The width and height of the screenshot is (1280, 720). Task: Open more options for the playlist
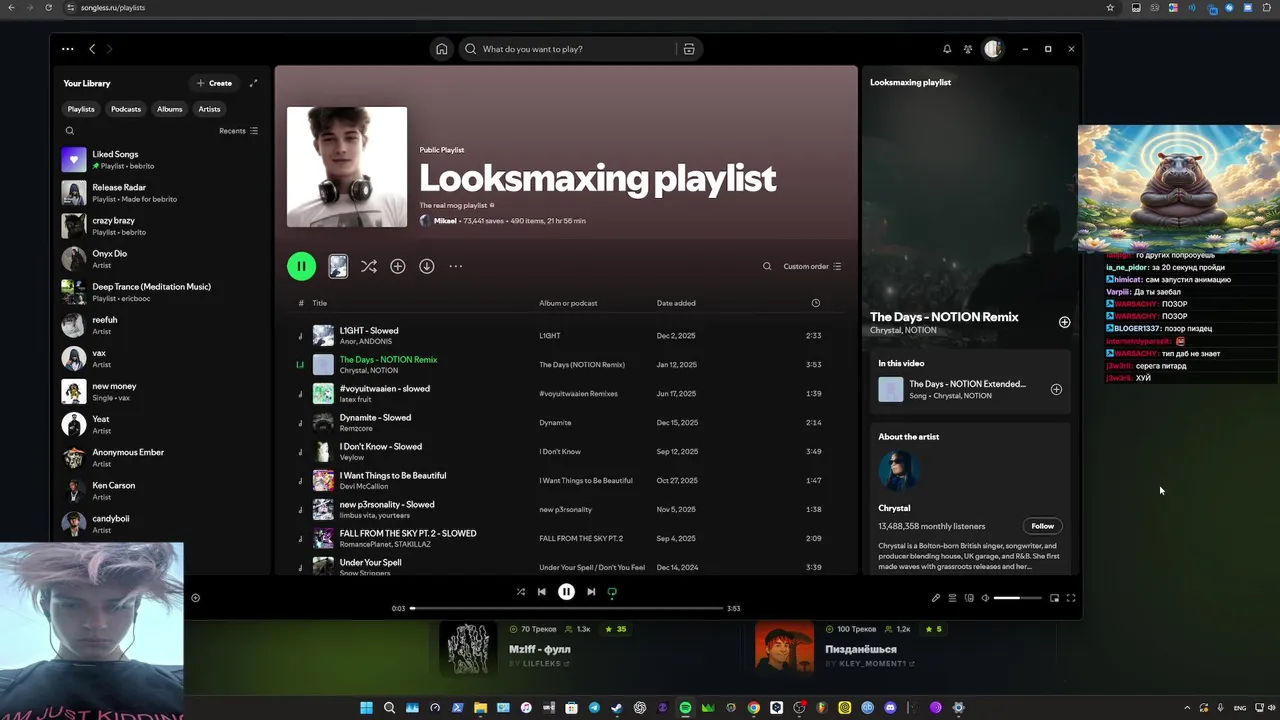(x=456, y=266)
